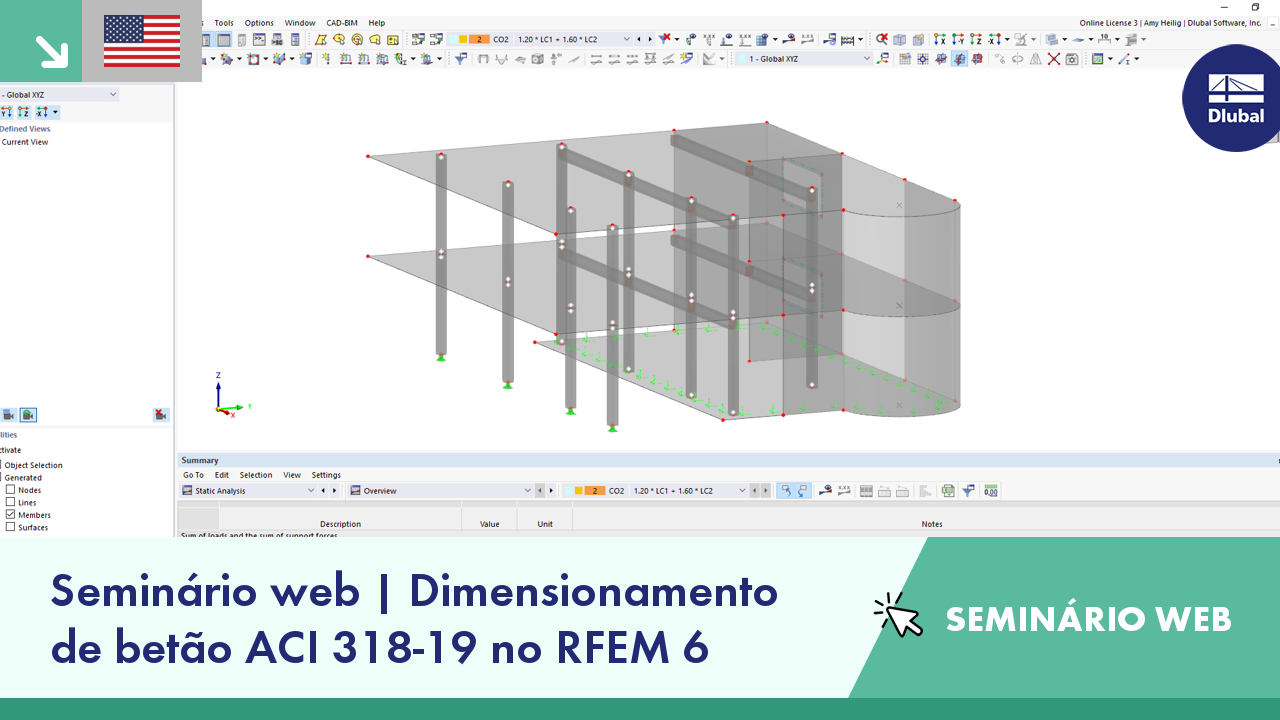The image size is (1280, 720).
Task: Open the Summary panel CO2 load combination dropdown
Action: 742,491
